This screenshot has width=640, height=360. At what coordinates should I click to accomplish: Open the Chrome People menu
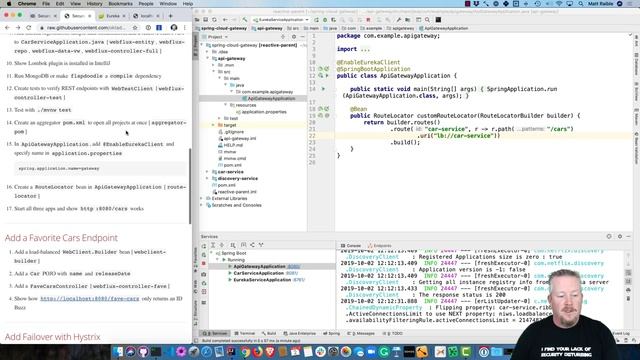(x=146, y=4)
